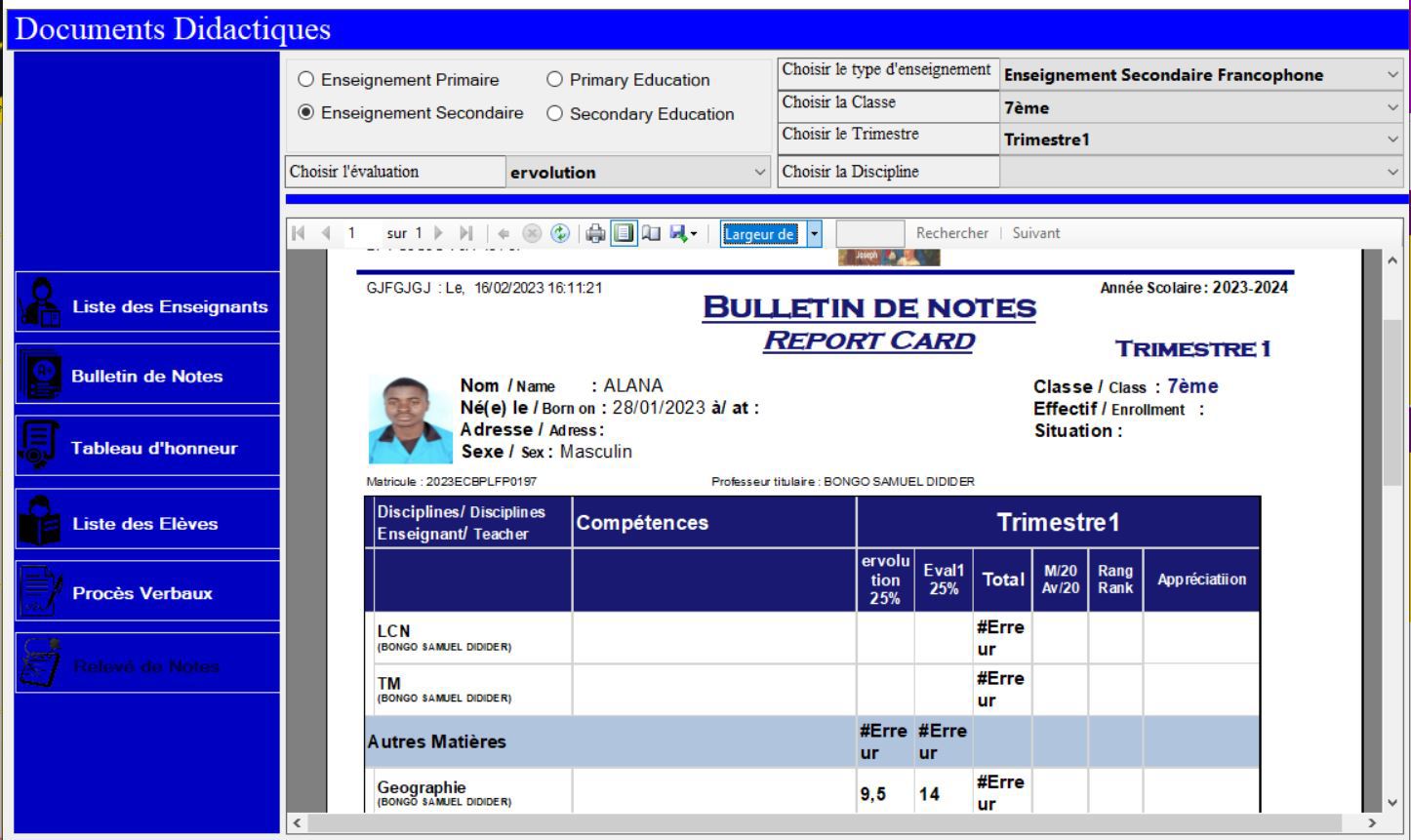1411x840 pixels.
Task: Click the Autres Matières row header
Action: tap(436, 741)
